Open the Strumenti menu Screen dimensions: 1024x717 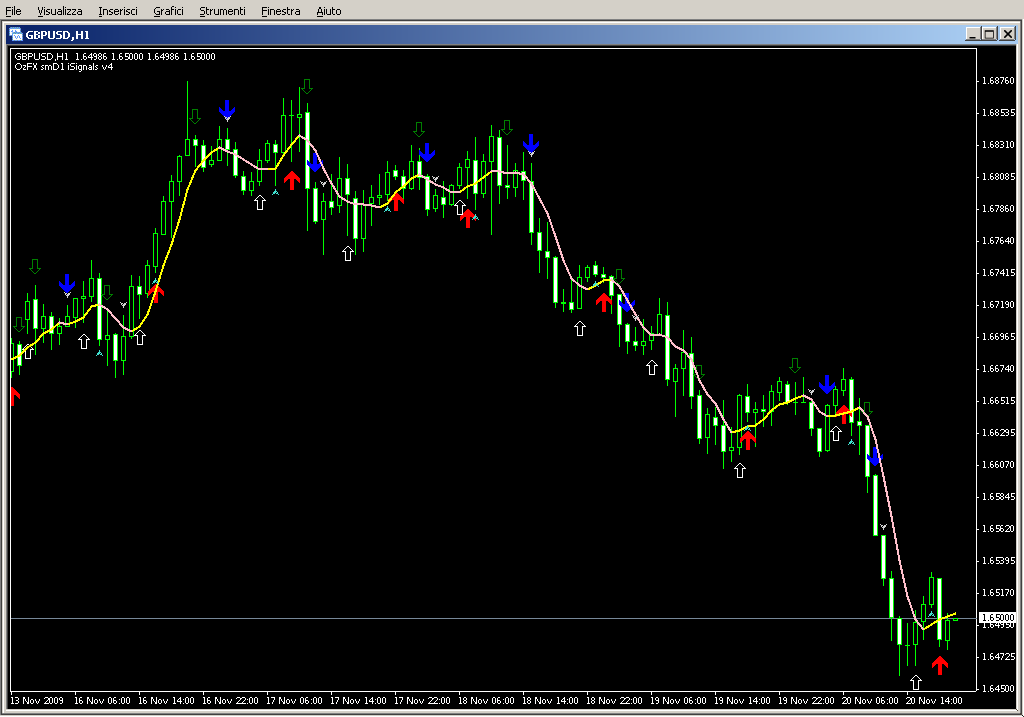pos(222,11)
